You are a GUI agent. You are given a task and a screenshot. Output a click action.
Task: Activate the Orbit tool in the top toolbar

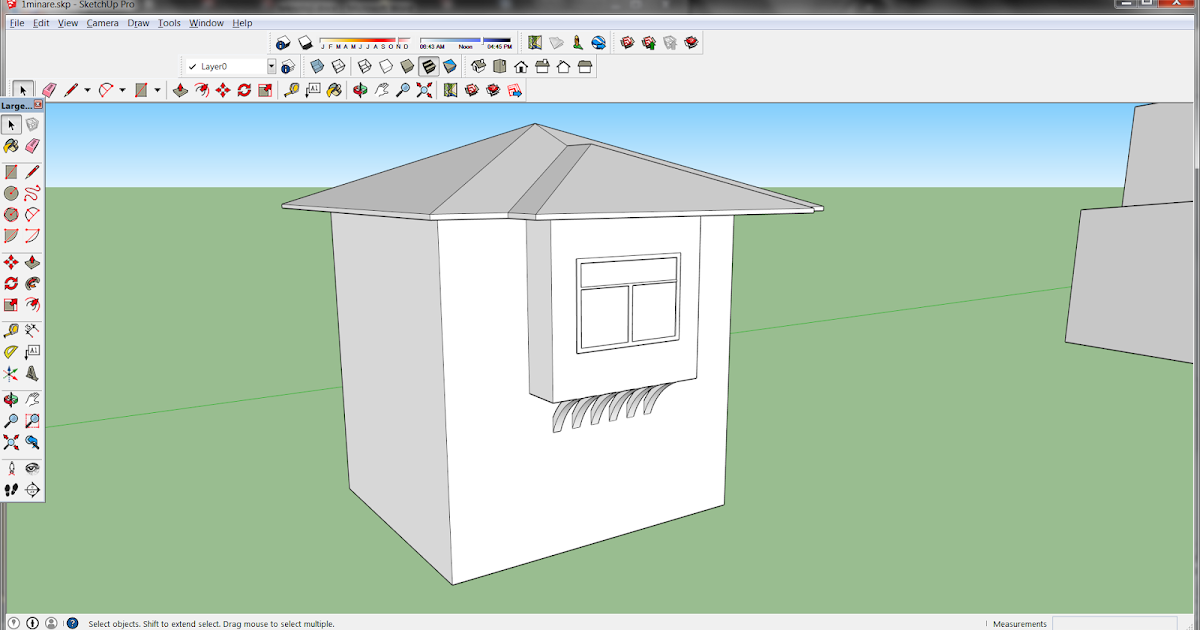360,90
